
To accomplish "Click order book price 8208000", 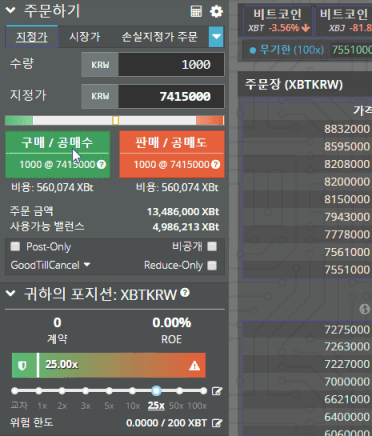I will (347, 164).
